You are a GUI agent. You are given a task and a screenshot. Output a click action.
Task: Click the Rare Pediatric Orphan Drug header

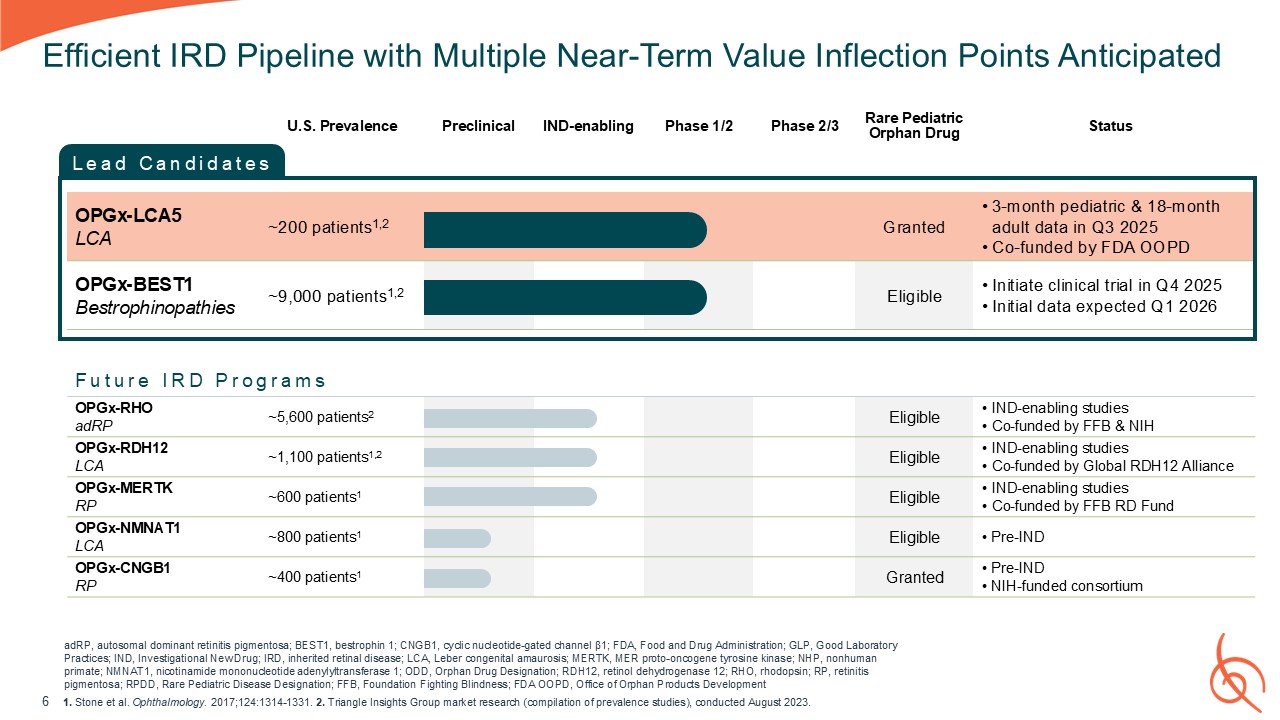point(912,126)
